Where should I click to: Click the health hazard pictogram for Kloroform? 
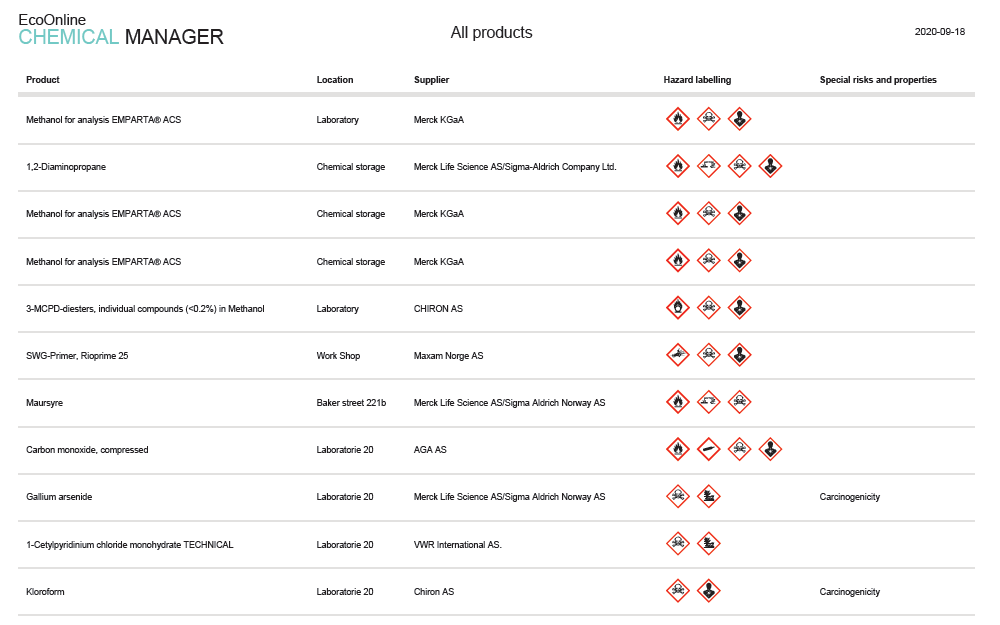point(709,591)
